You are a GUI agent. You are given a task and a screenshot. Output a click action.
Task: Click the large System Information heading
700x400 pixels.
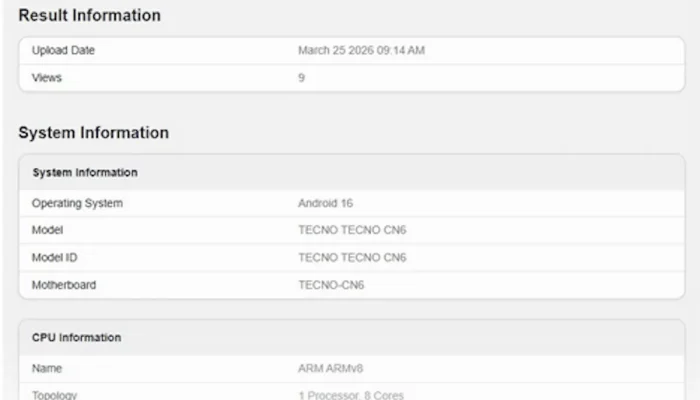pyautogui.click(x=93, y=133)
